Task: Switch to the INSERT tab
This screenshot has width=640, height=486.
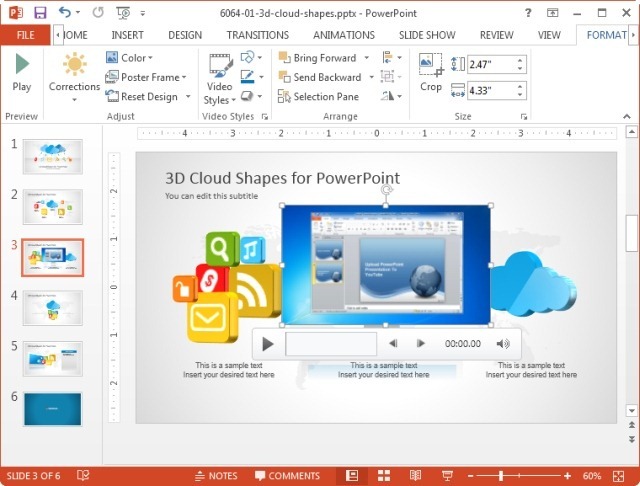Action: click(x=127, y=35)
